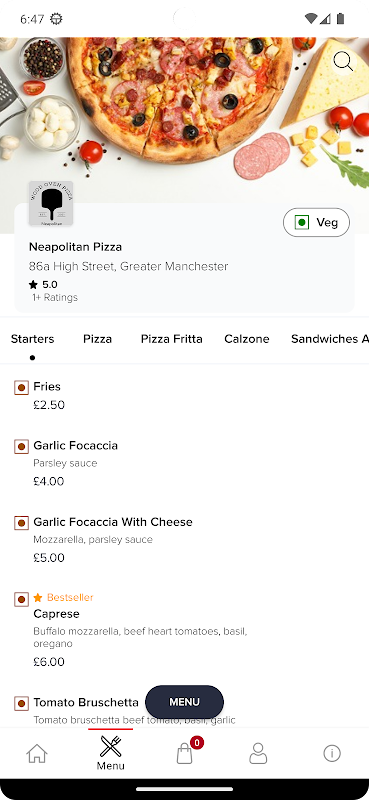Select the Fries menu item
The width and height of the screenshot is (369, 800).
pos(184,395)
